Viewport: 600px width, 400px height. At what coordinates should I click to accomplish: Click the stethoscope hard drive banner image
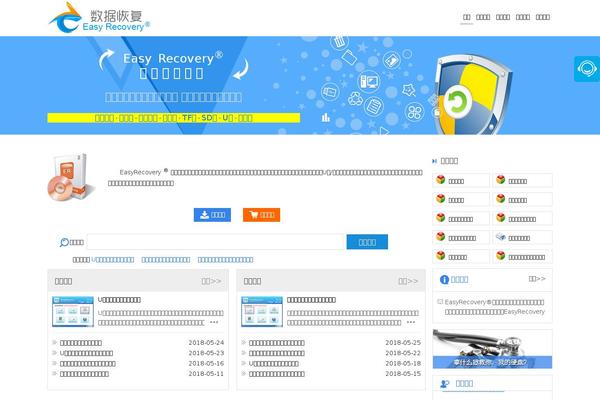coord(492,349)
